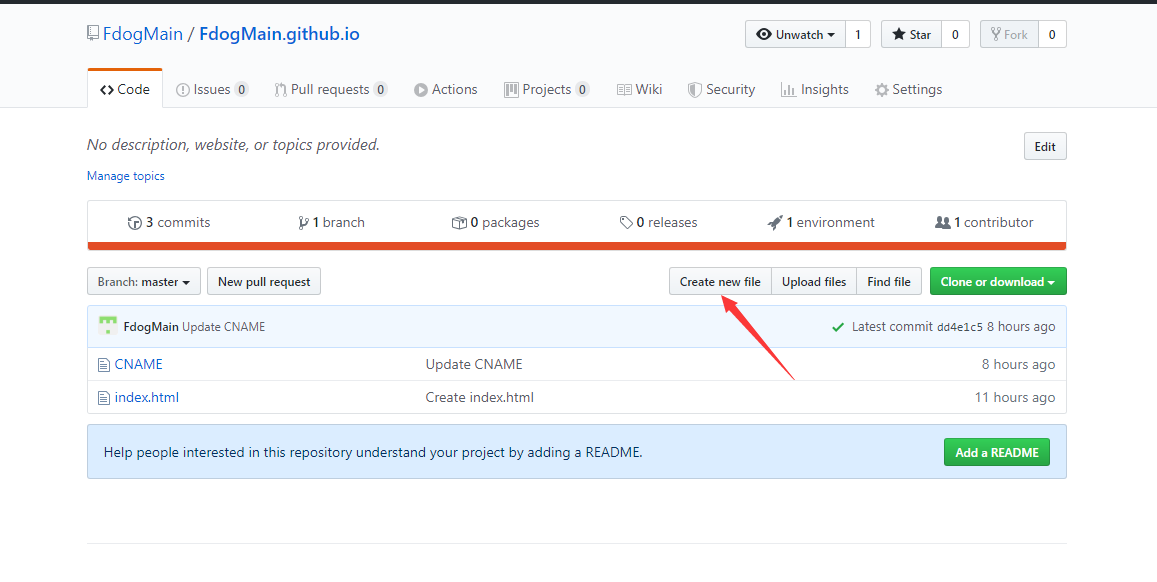Open the Insights tab

815,89
